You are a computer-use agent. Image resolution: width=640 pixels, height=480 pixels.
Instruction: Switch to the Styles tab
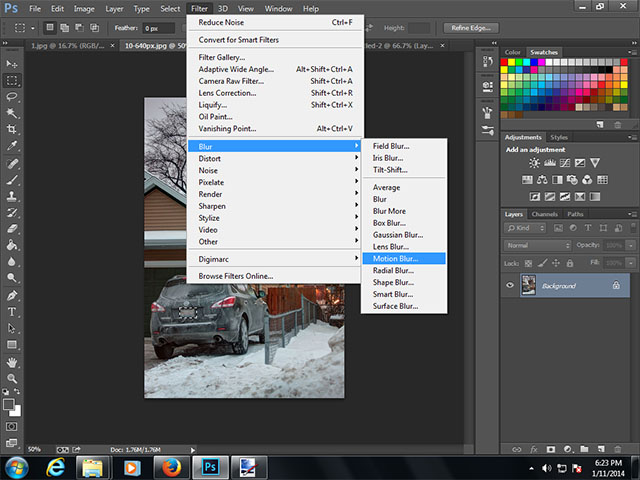[x=559, y=138]
